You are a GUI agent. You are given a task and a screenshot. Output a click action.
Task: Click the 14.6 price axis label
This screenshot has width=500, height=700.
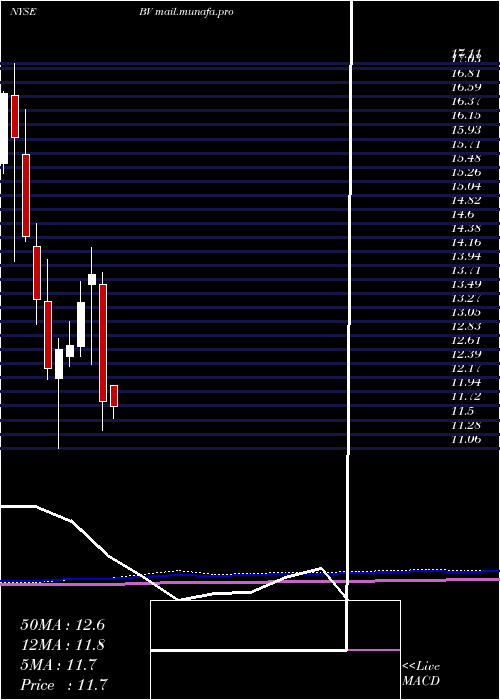[x=463, y=214]
